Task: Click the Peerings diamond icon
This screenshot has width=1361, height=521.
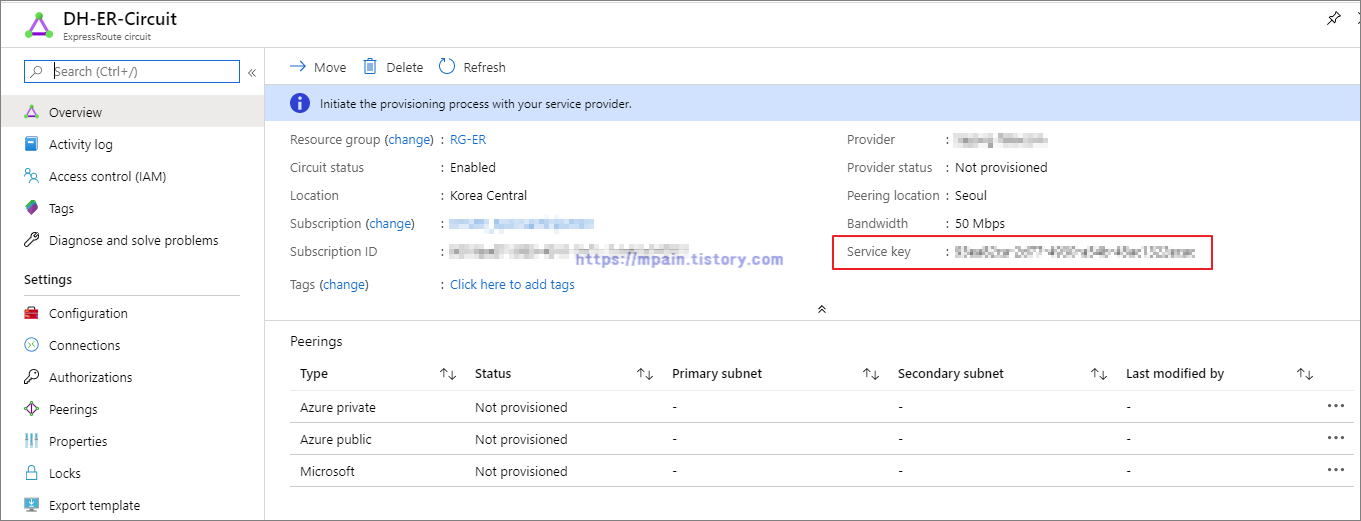Action: click(31, 409)
